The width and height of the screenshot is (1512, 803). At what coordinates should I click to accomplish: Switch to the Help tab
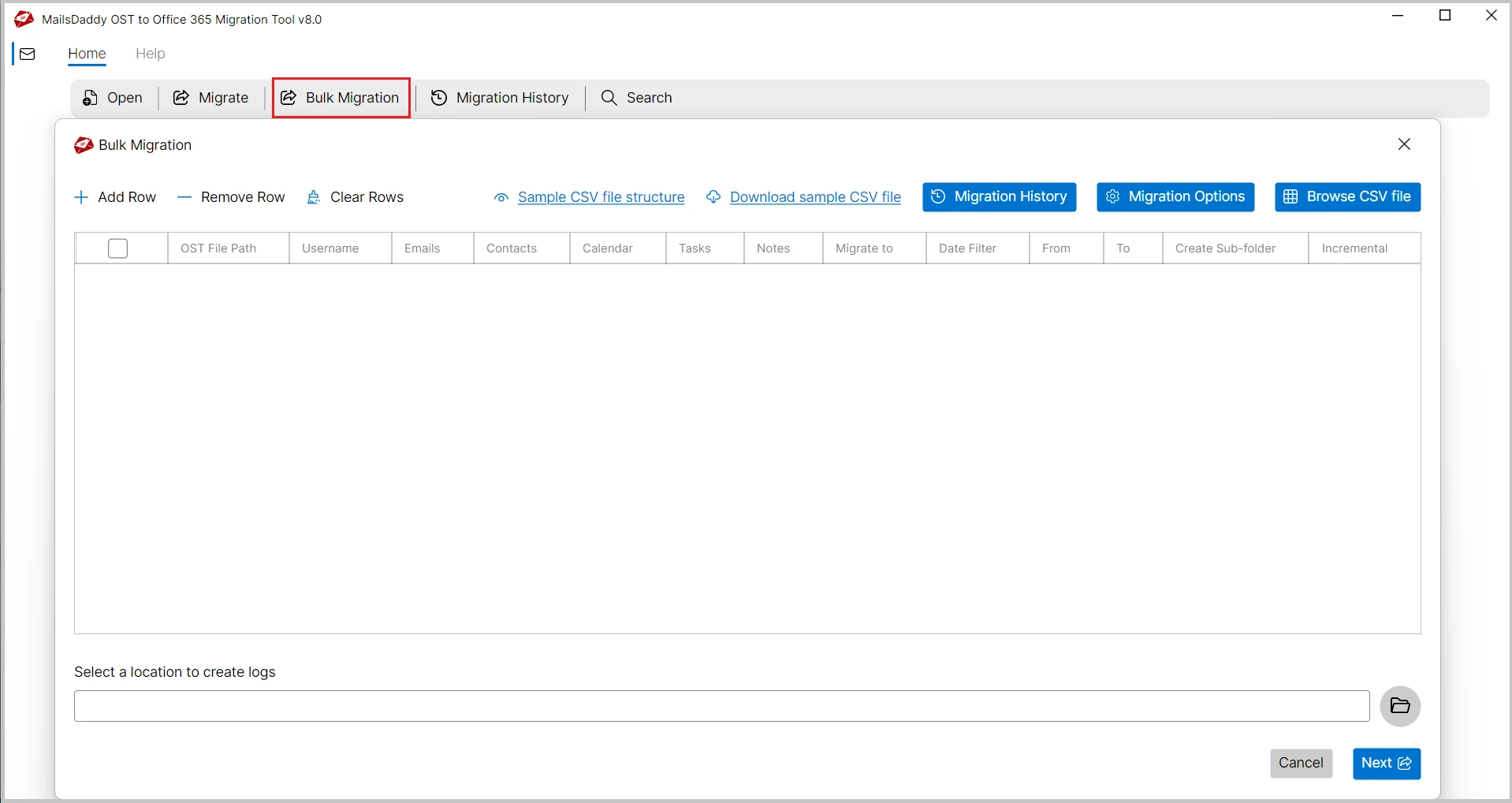tap(150, 54)
